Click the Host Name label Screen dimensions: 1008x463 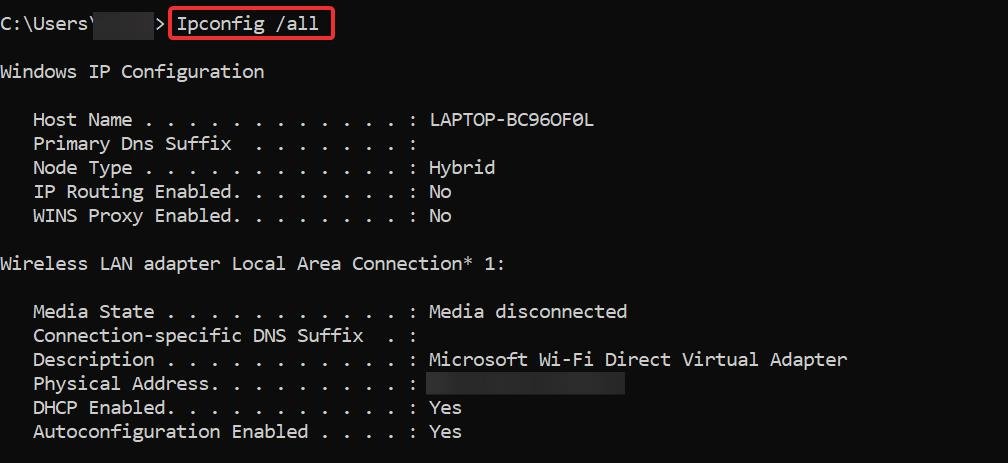[82, 120]
